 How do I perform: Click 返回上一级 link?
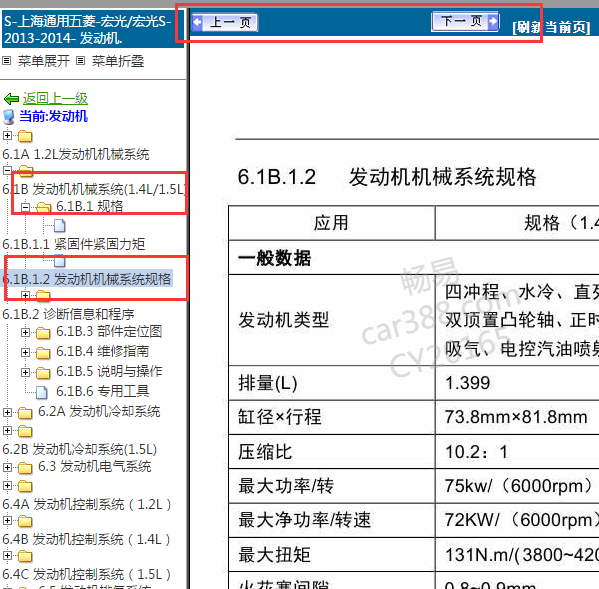point(55,99)
